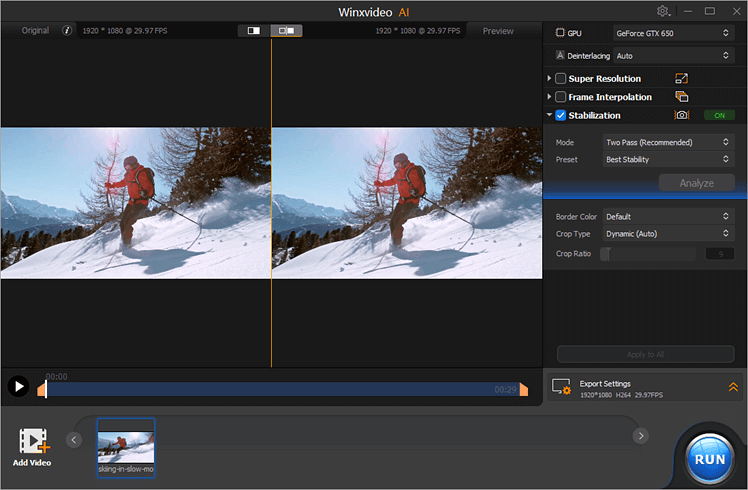The width and height of the screenshot is (748, 490).
Task: Expand the Super Resolution section arrow
Action: tap(549, 79)
